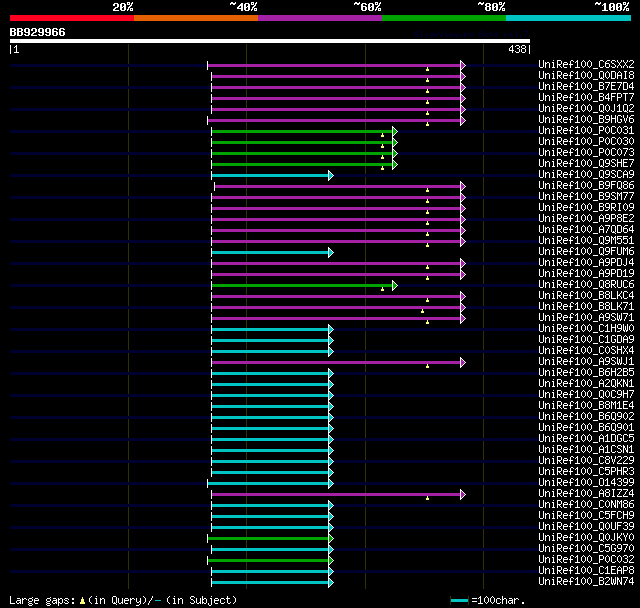Image resolution: width=640 pixels, height=608 pixels.
Task: Open hit UniRef100_B7E7D4
Action: (x=586, y=87)
